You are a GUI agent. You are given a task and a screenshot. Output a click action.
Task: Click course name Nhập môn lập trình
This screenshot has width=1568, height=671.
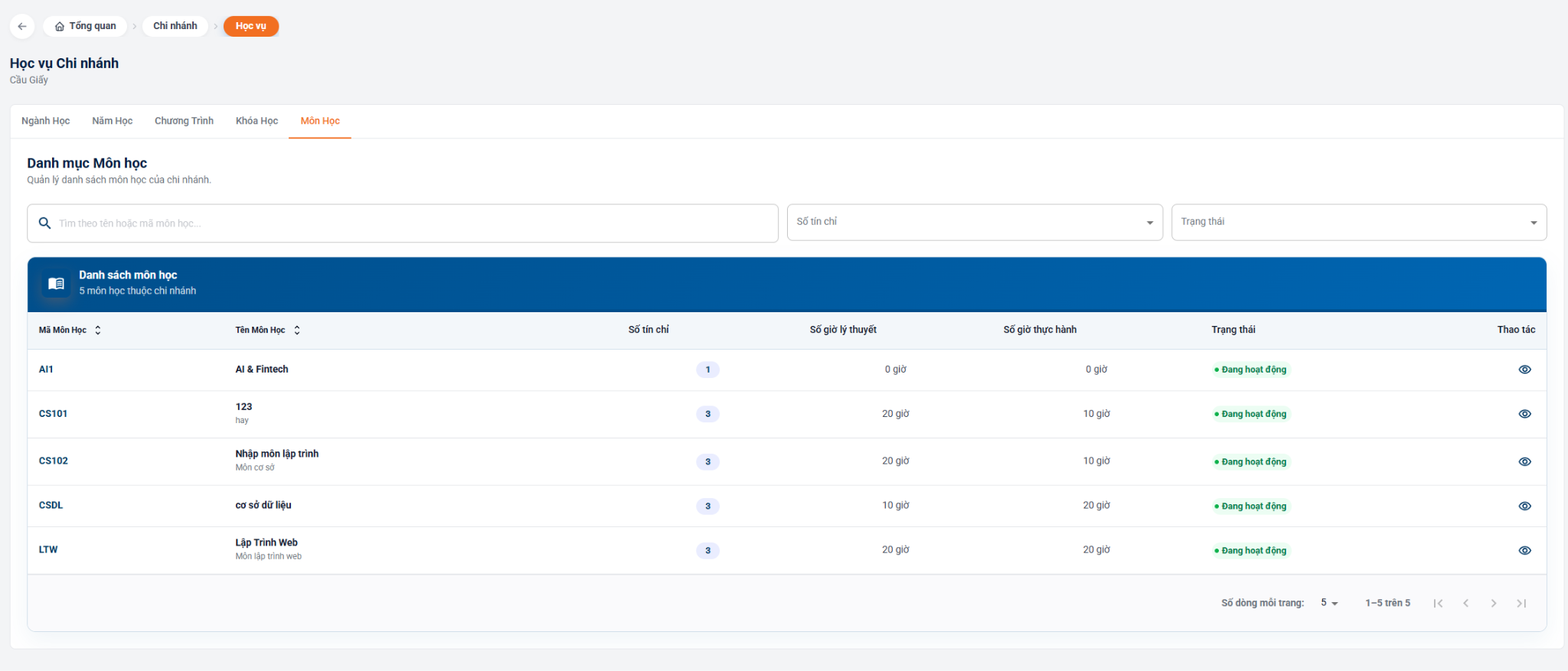[277, 454]
